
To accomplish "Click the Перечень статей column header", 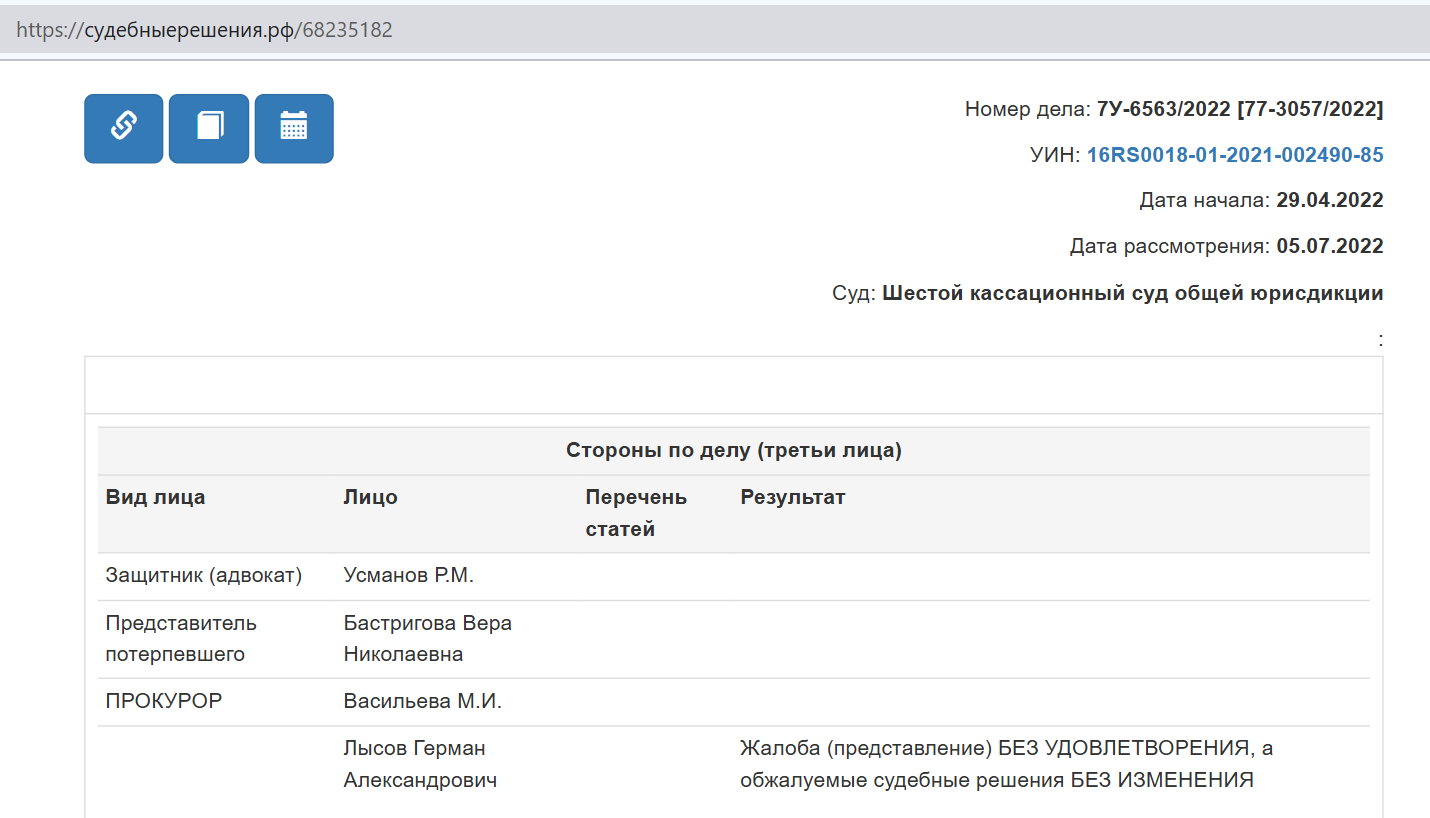I will coord(636,513).
